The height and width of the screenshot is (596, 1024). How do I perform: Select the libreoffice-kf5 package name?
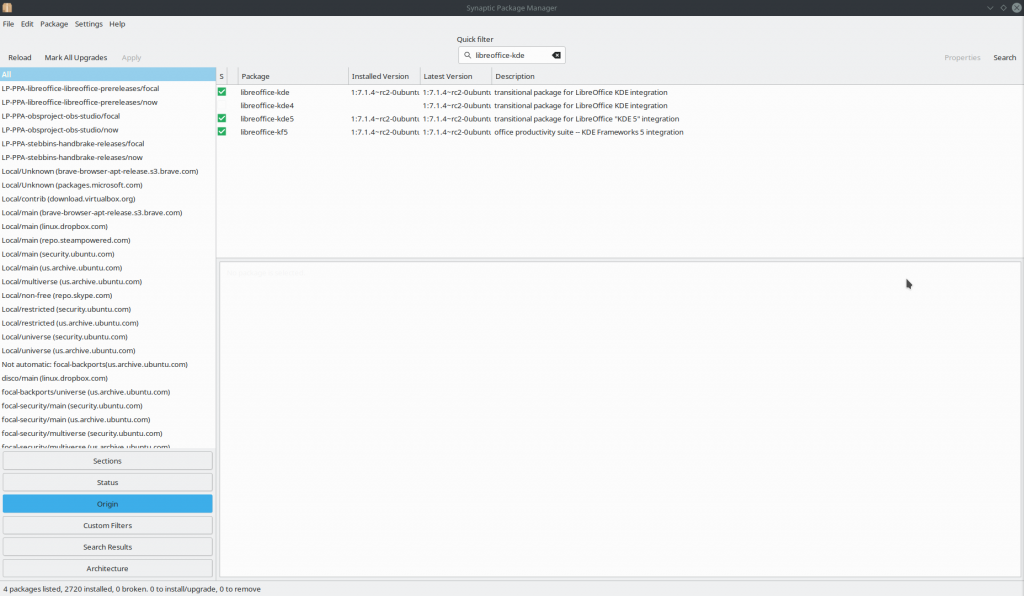click(x=264, y=132)
